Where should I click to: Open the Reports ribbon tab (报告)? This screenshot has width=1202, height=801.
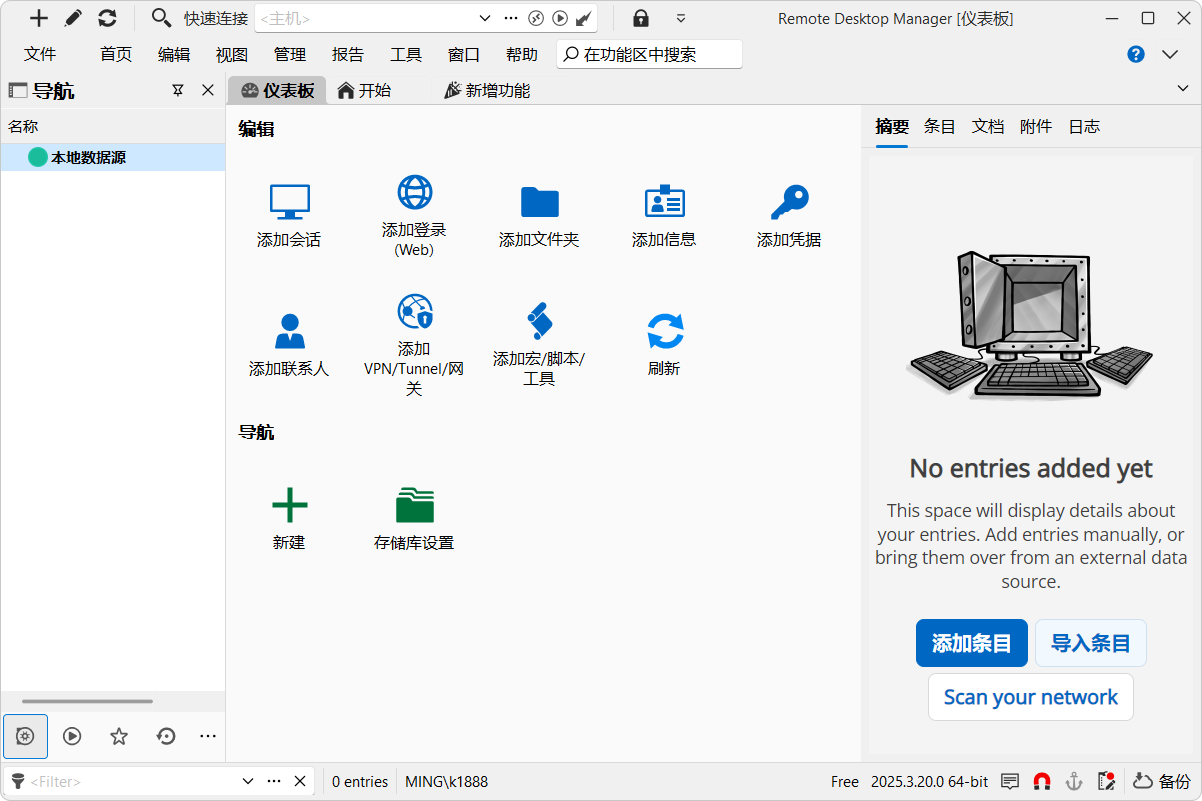point(348,54)
